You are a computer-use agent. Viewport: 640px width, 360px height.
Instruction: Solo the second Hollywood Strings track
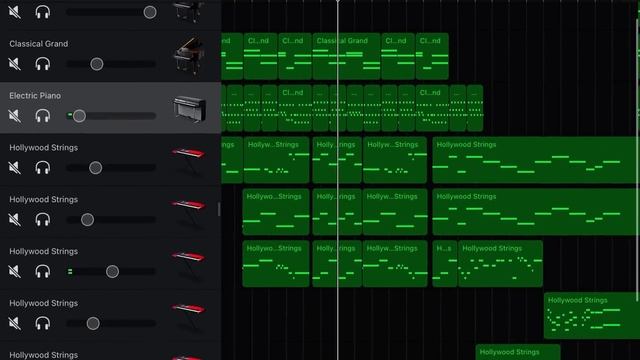pyautogui.click(x=42, y=220)
